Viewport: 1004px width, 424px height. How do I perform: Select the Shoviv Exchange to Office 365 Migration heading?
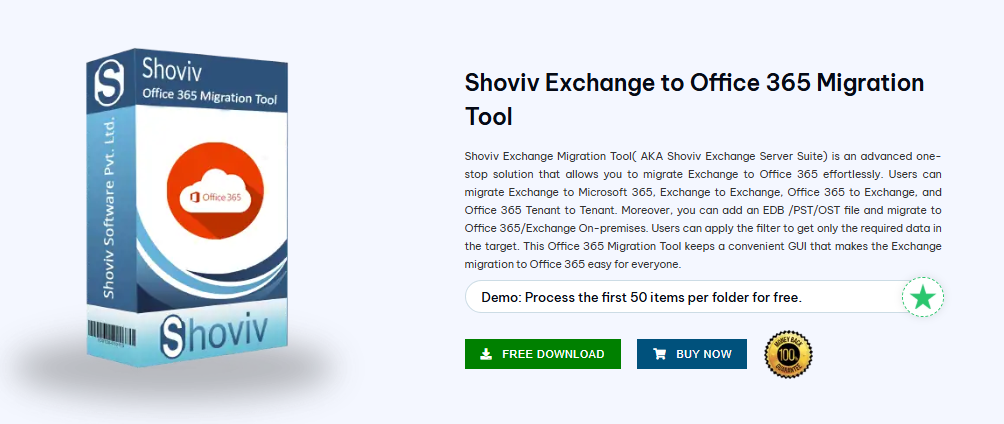tap(695, 99)
